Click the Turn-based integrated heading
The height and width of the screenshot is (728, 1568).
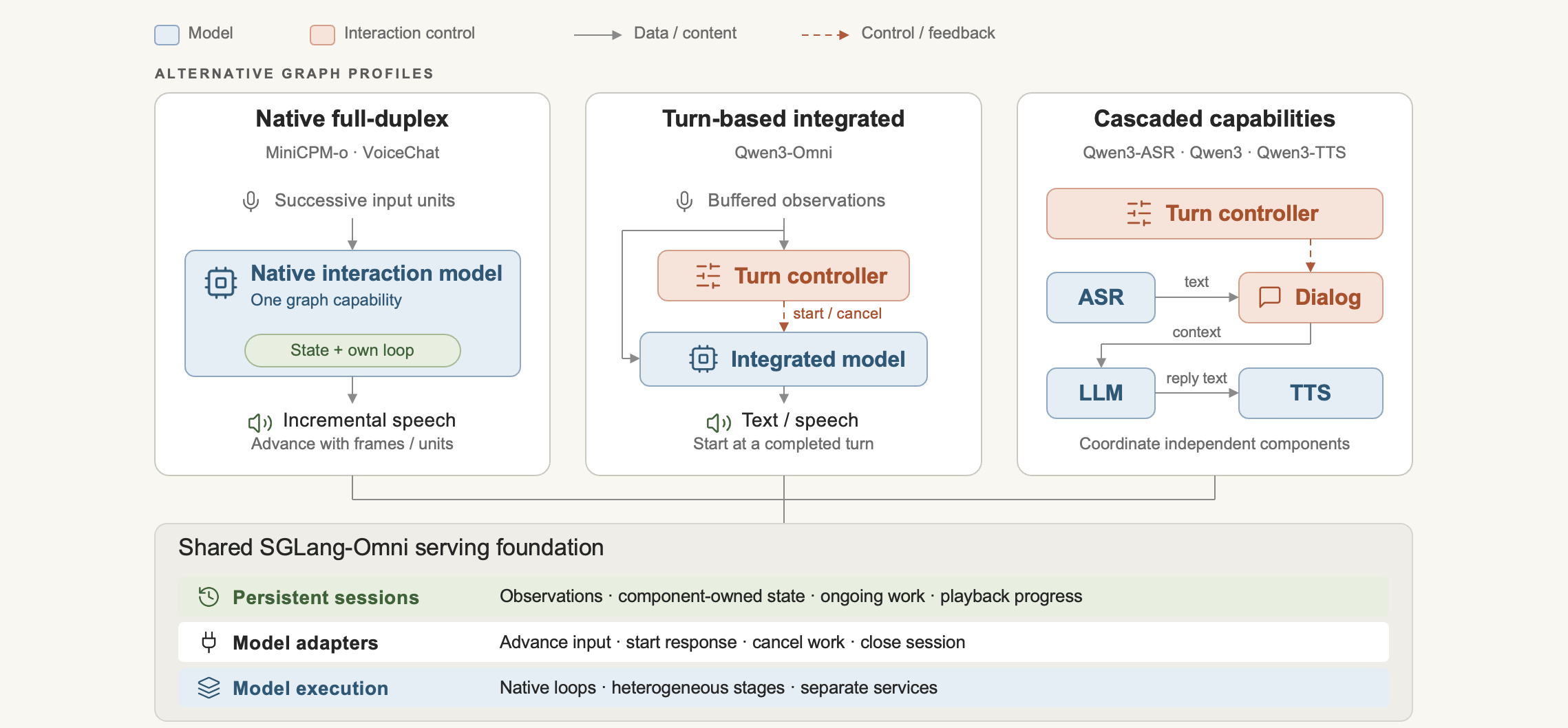coord(783,118)
